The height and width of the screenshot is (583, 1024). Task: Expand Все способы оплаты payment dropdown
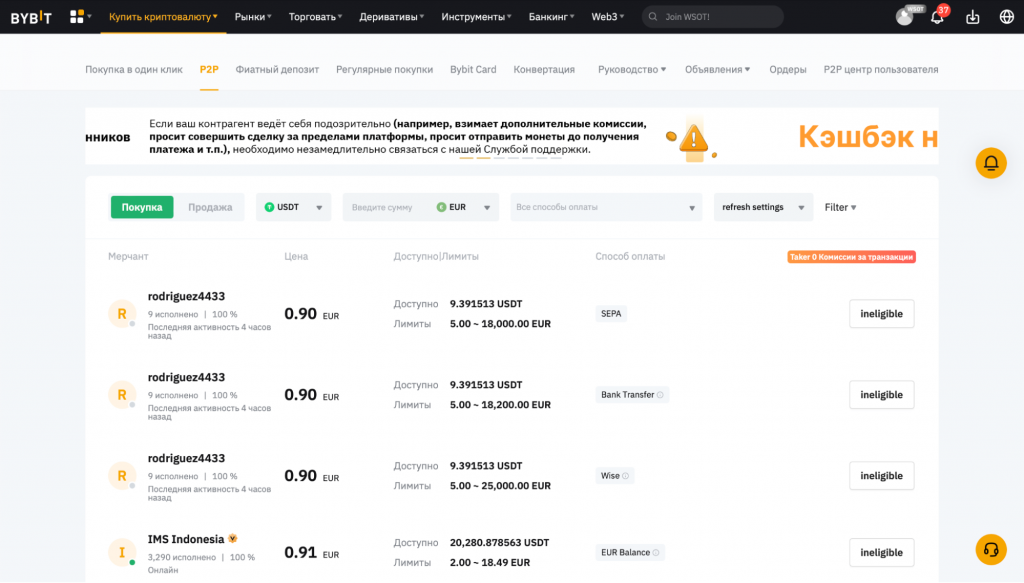pos(606,207)
